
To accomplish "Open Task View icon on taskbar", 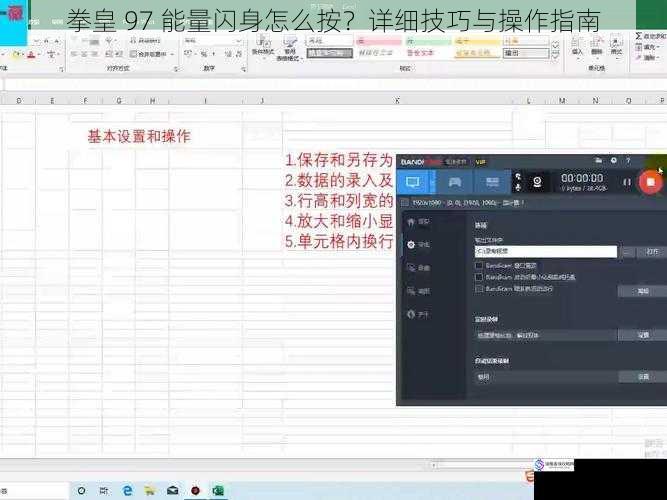I will point(104,491).
